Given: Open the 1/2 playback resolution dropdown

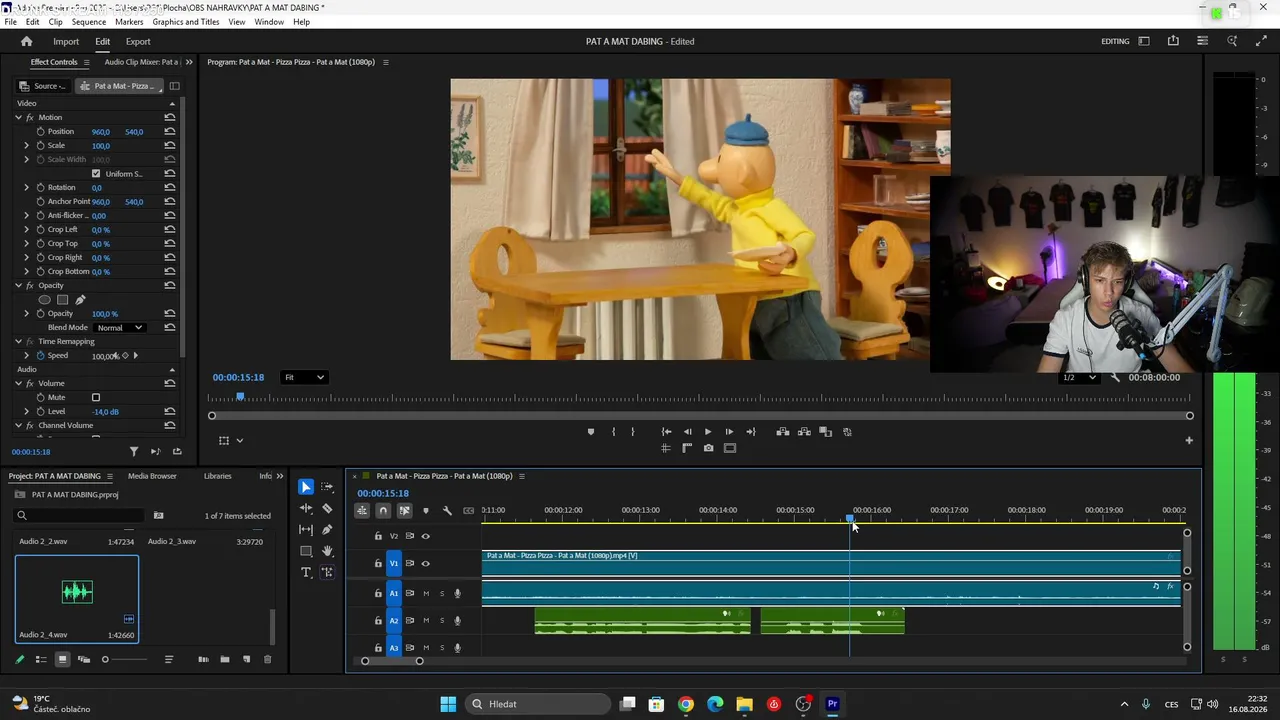Looking at the screenshot, I should pyautogui.click(x=1079, y=378).
